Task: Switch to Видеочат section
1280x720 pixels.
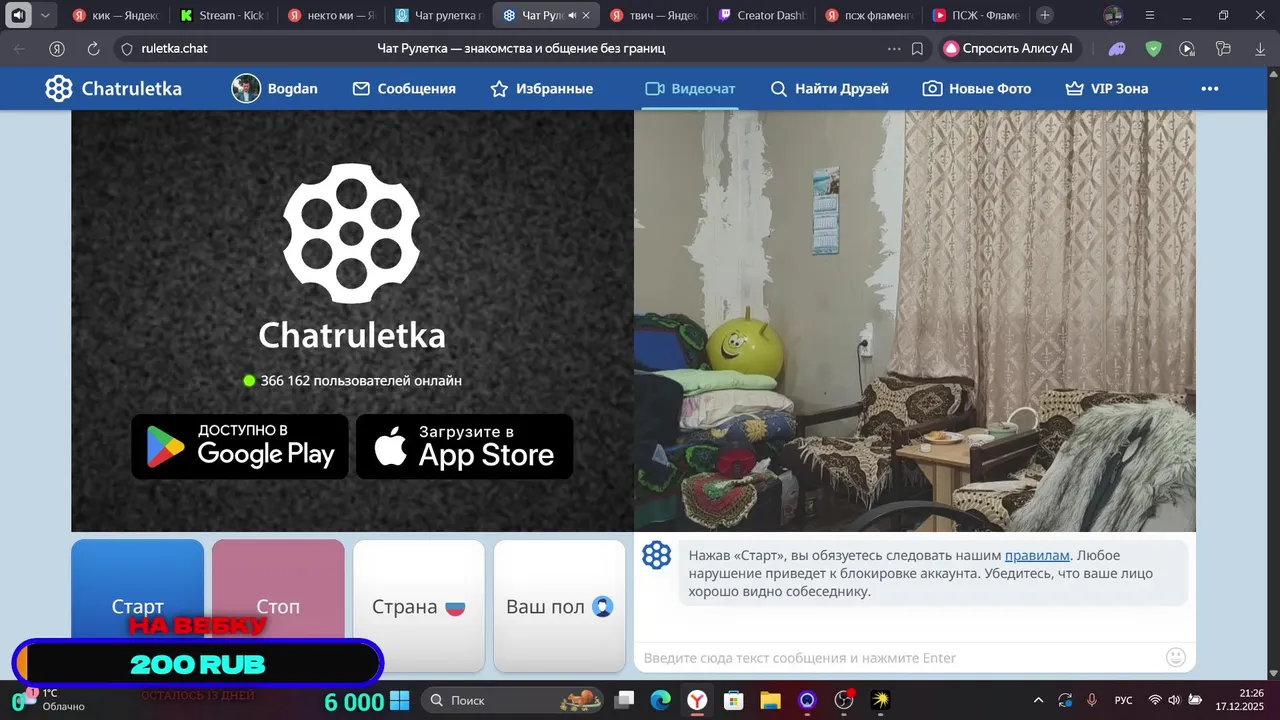Action: tap(690, 88)
